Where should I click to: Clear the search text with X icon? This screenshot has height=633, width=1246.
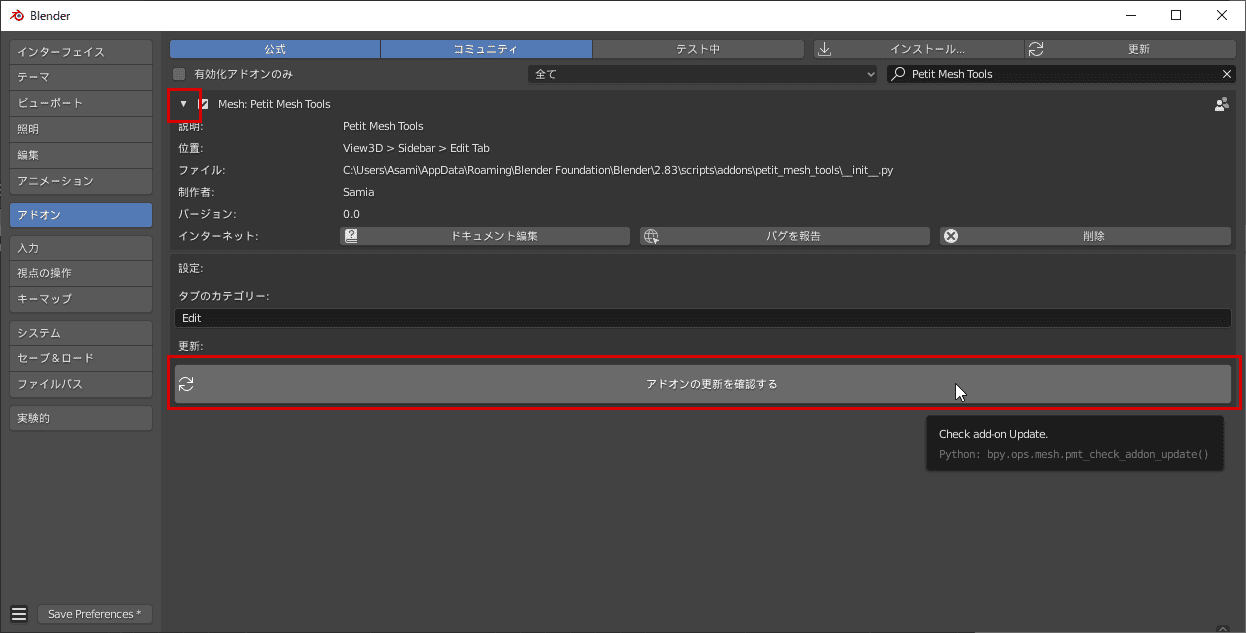click(1228, 74)
